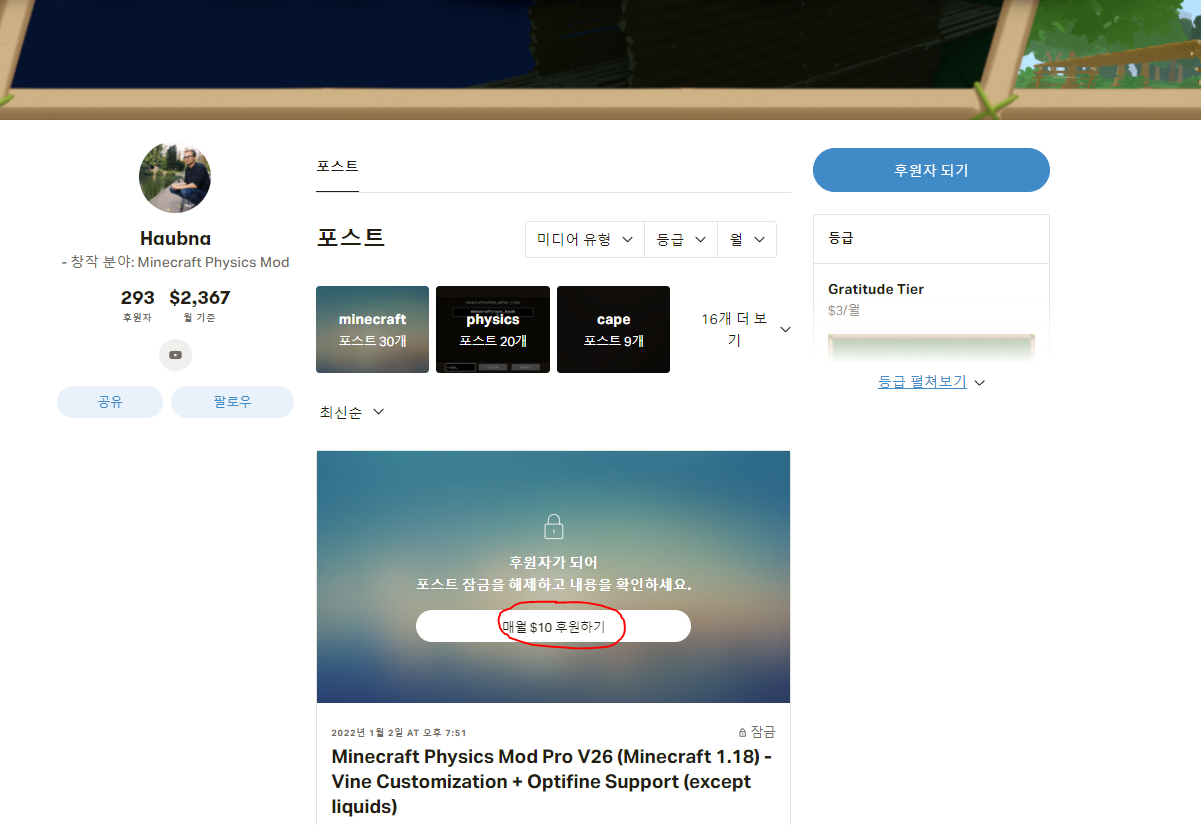Click the $2,367 monthly earnings

[200, 305]
